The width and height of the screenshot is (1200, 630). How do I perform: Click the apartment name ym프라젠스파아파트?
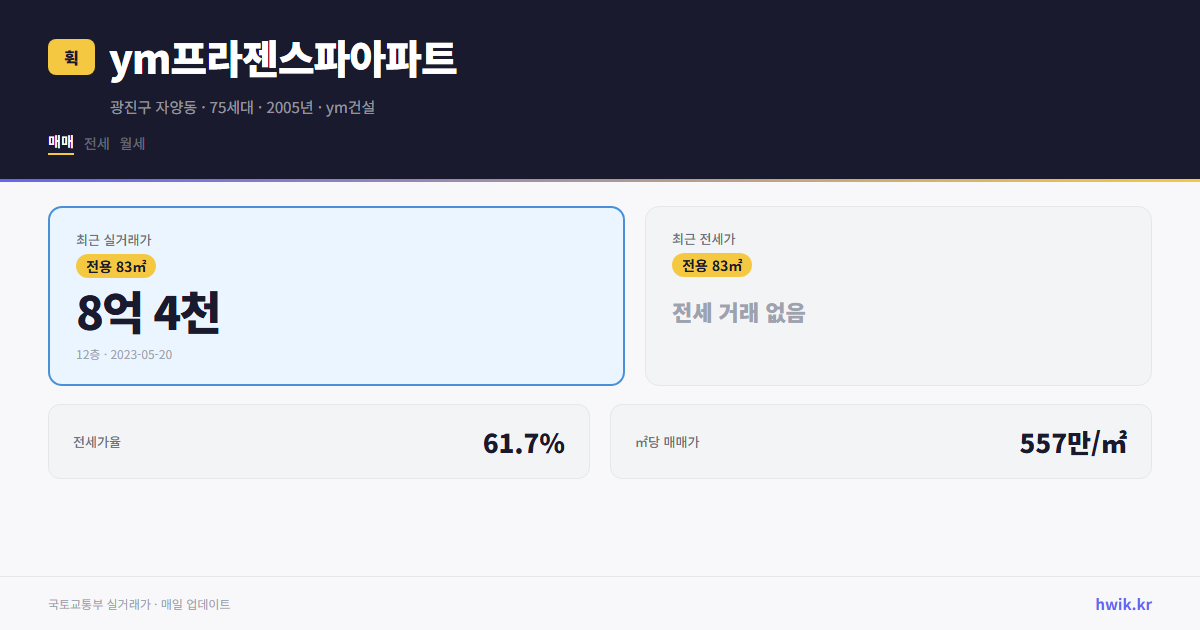(x=283, y=60)
